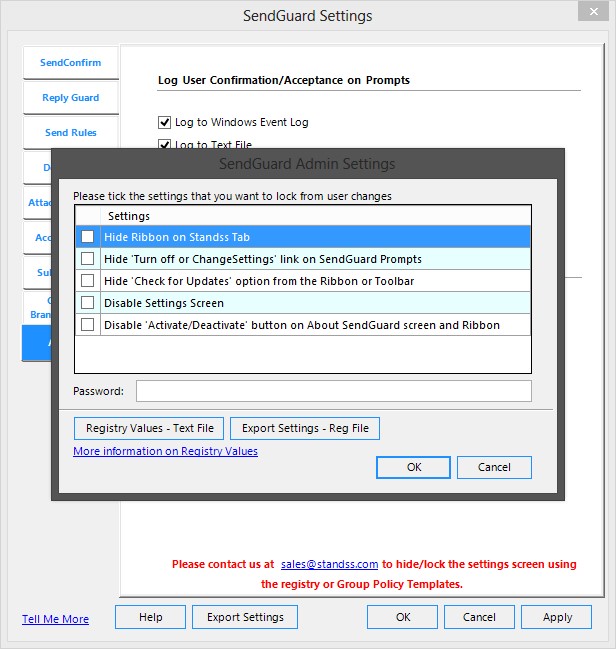Image resolution: width=616 pixels, height=649 pixels.
Task: Uncheck Log to Text File option
Action: tap(164, 144)
